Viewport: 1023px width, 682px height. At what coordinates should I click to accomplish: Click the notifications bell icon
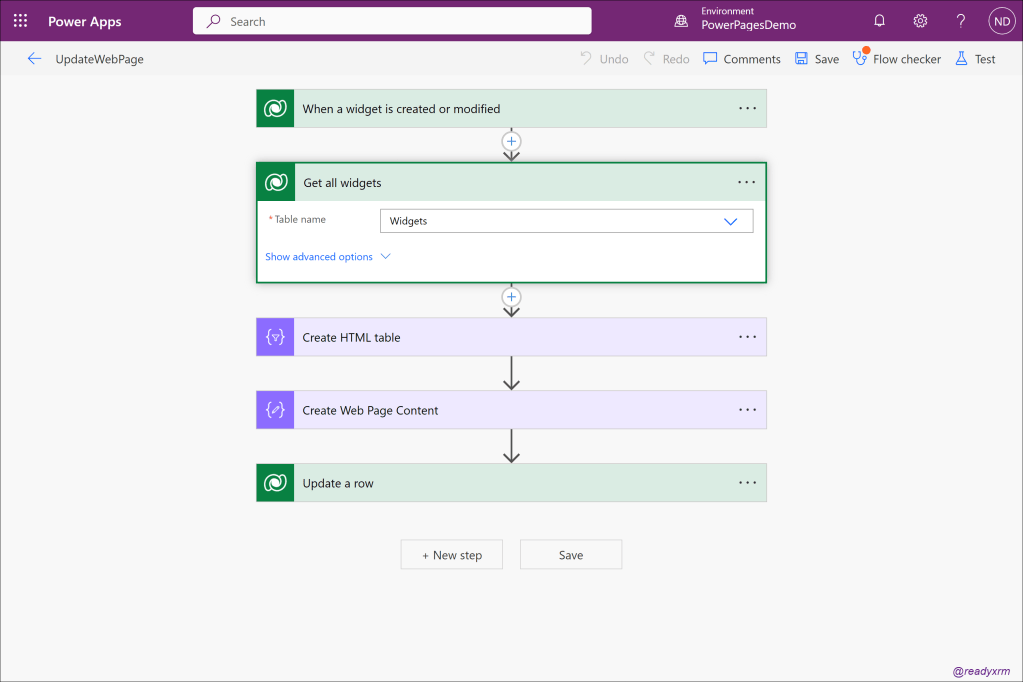[x=879, y=21]
